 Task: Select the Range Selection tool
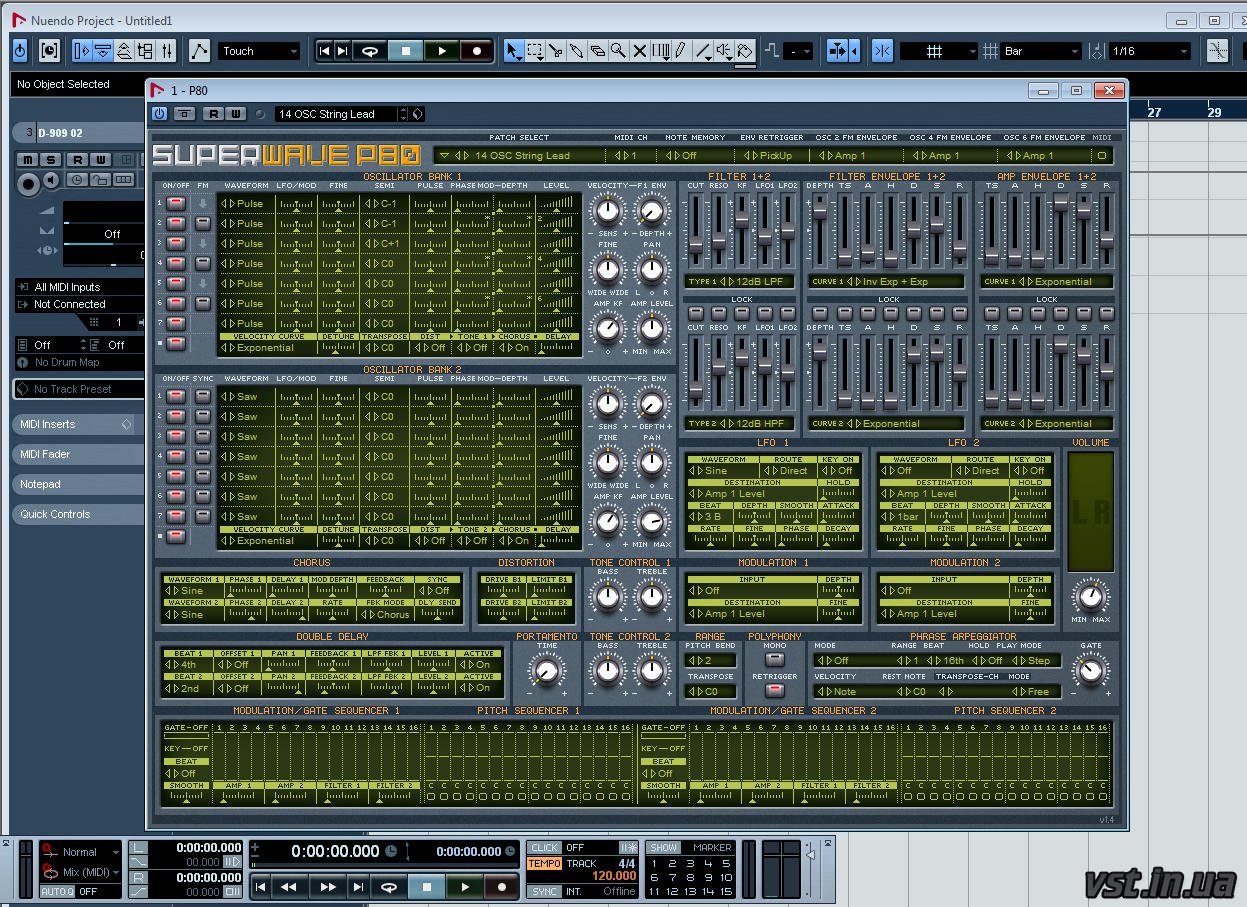click(535, 51)
